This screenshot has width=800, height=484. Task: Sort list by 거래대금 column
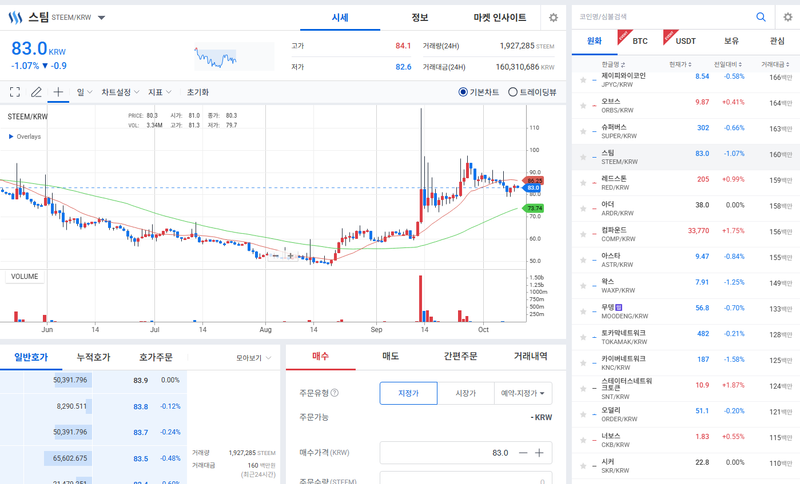click(x=776, y=64)
